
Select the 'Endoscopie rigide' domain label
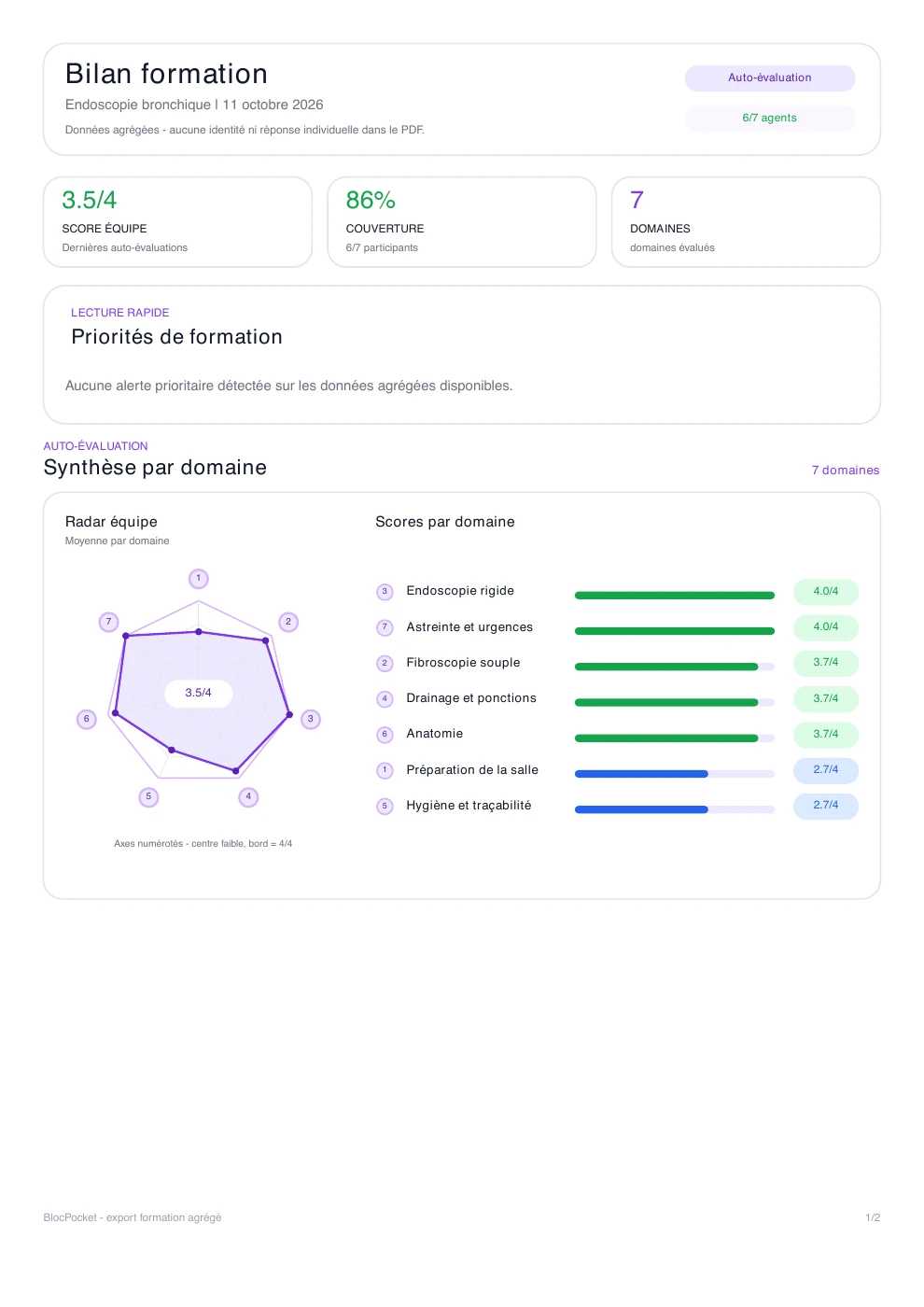(x=460, y=591)
